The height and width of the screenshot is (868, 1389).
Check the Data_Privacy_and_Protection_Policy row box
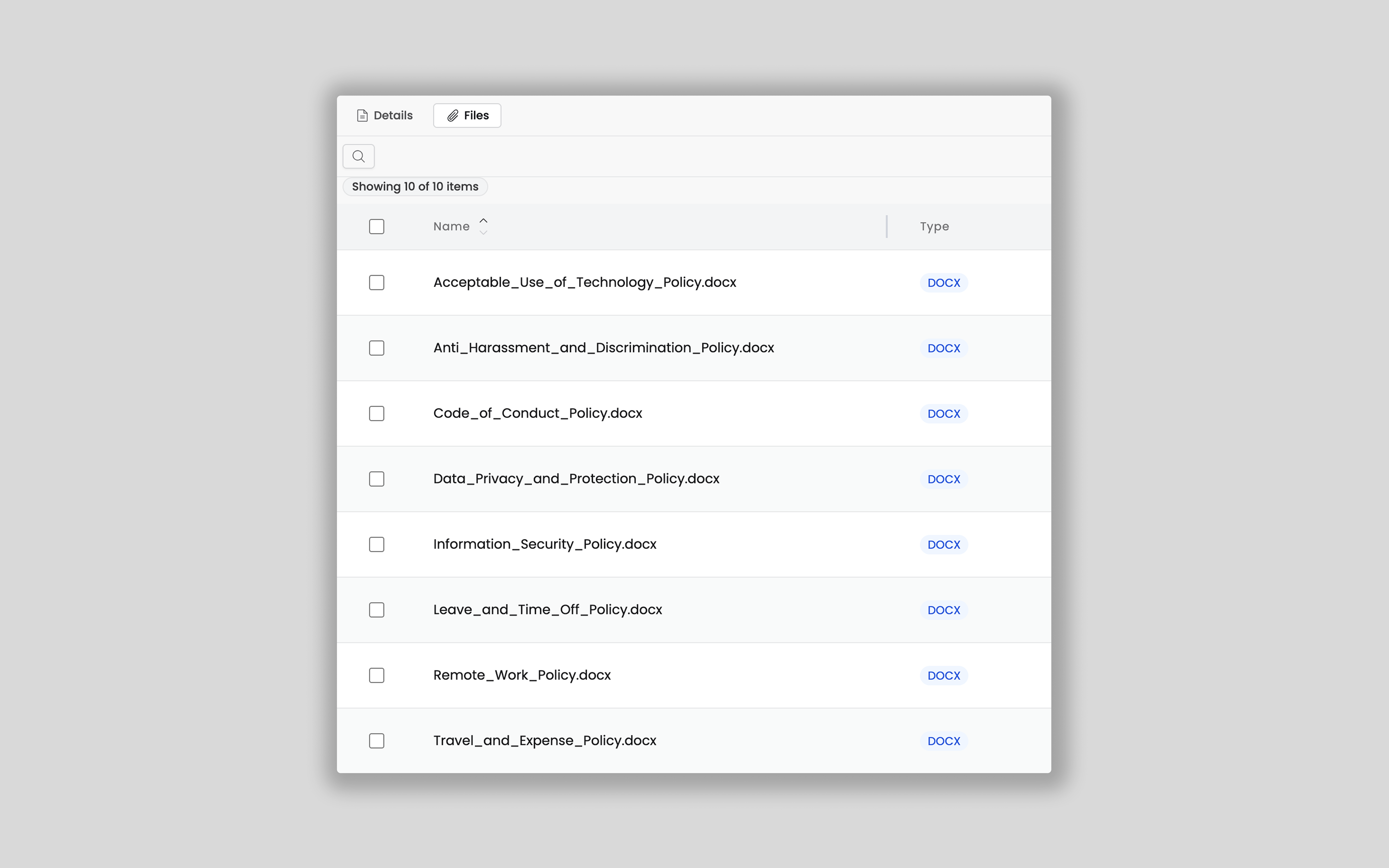point(376,479)
